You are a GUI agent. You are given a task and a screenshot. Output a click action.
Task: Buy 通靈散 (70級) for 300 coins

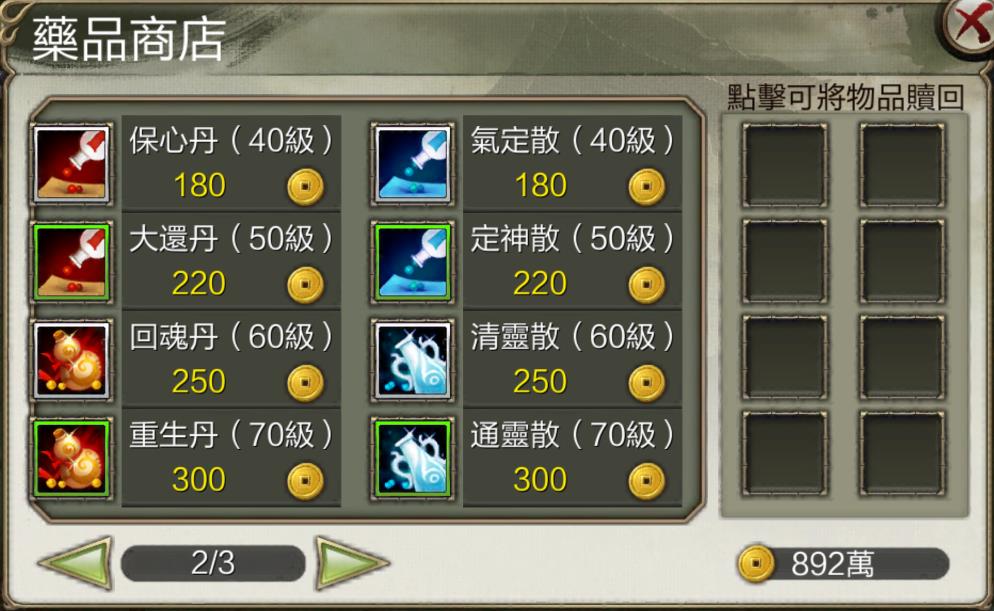coord(572,458)
